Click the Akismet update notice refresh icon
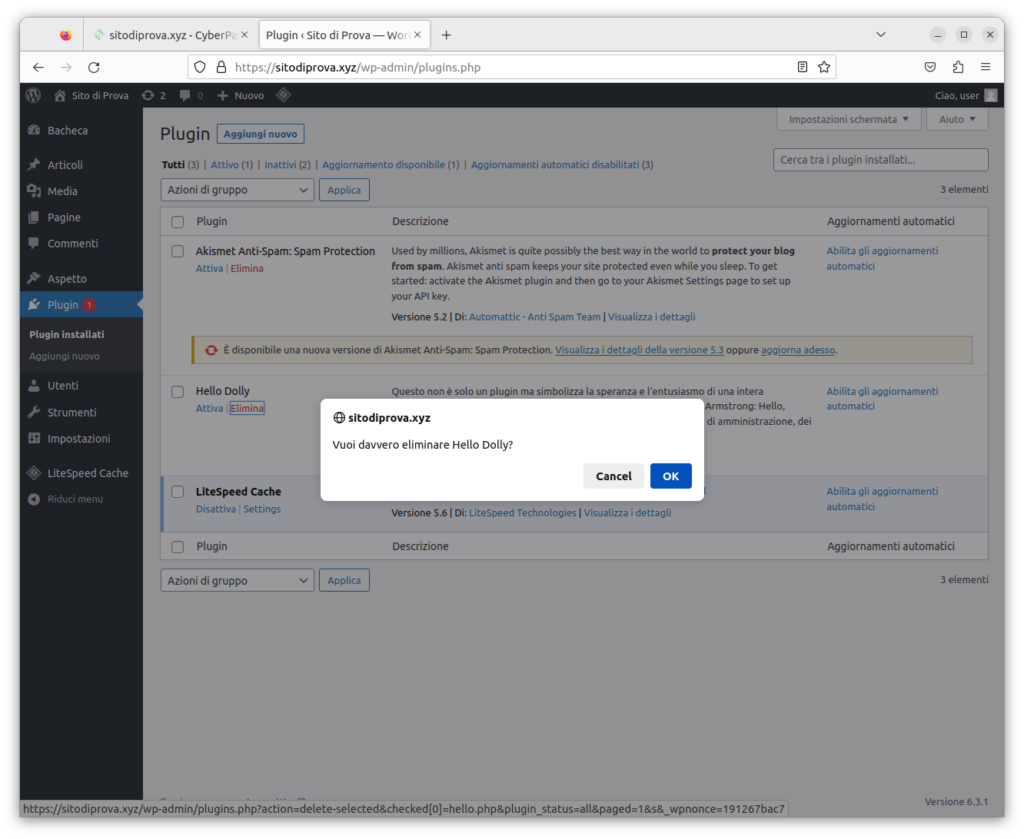 [211, 350]
